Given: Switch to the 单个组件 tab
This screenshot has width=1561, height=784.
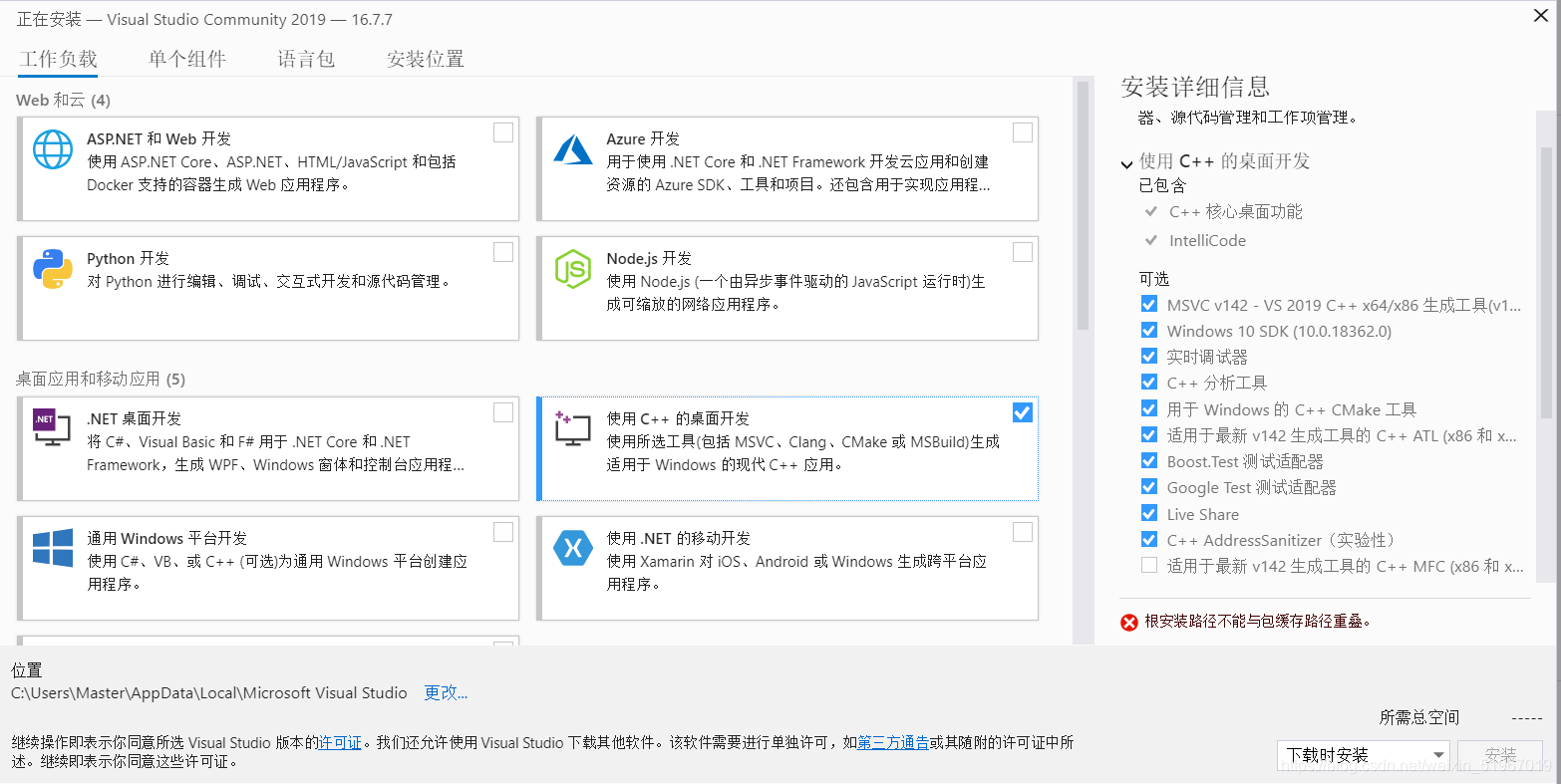Looking at the screenshot, I should click(187, 59).
